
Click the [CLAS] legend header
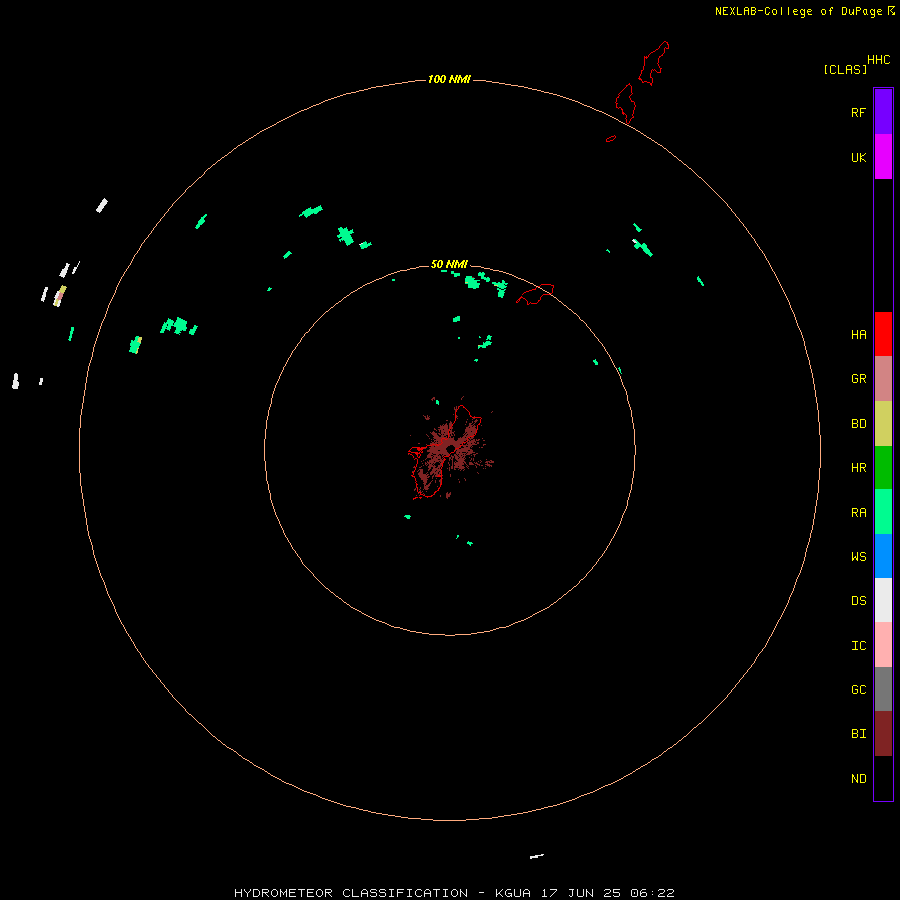click(x=845, y=69)
